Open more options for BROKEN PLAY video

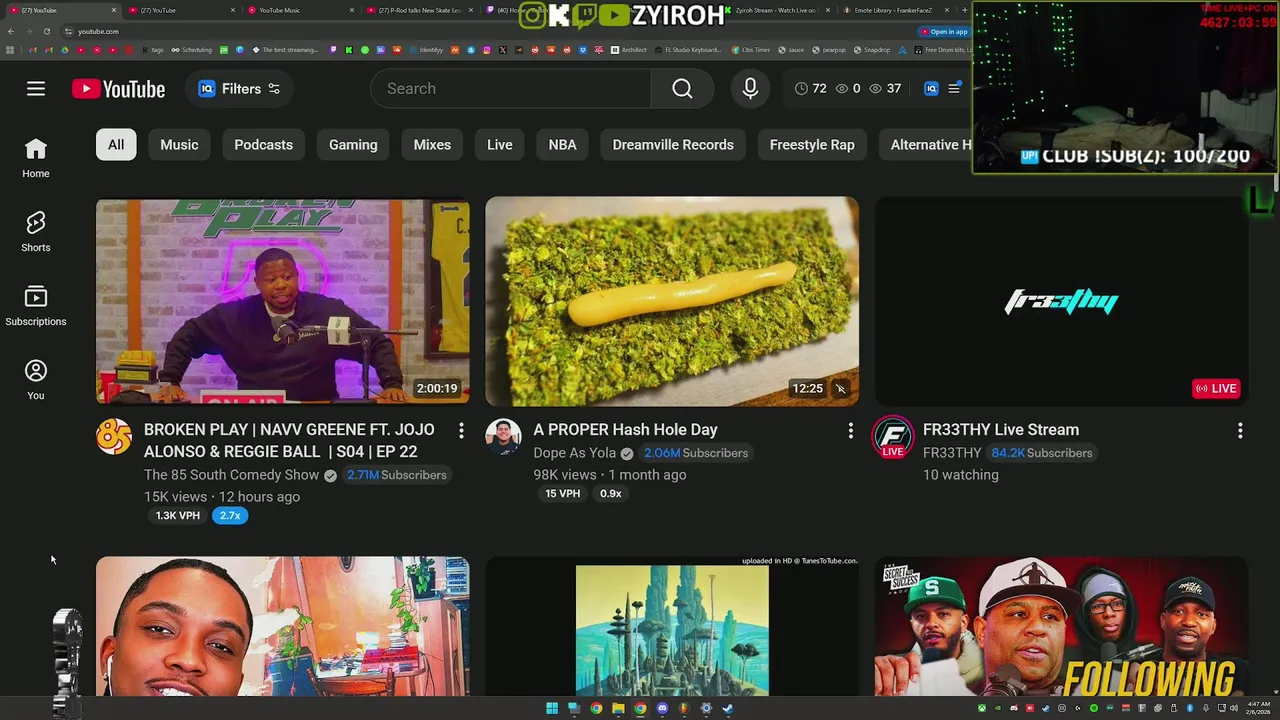tap(461, 431)
